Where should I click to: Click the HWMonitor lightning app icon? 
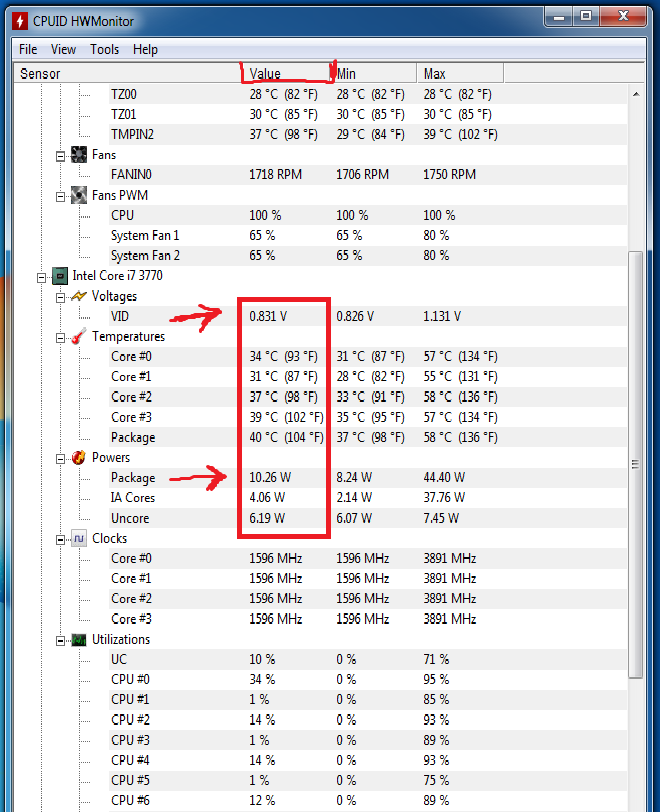[20, 21]
